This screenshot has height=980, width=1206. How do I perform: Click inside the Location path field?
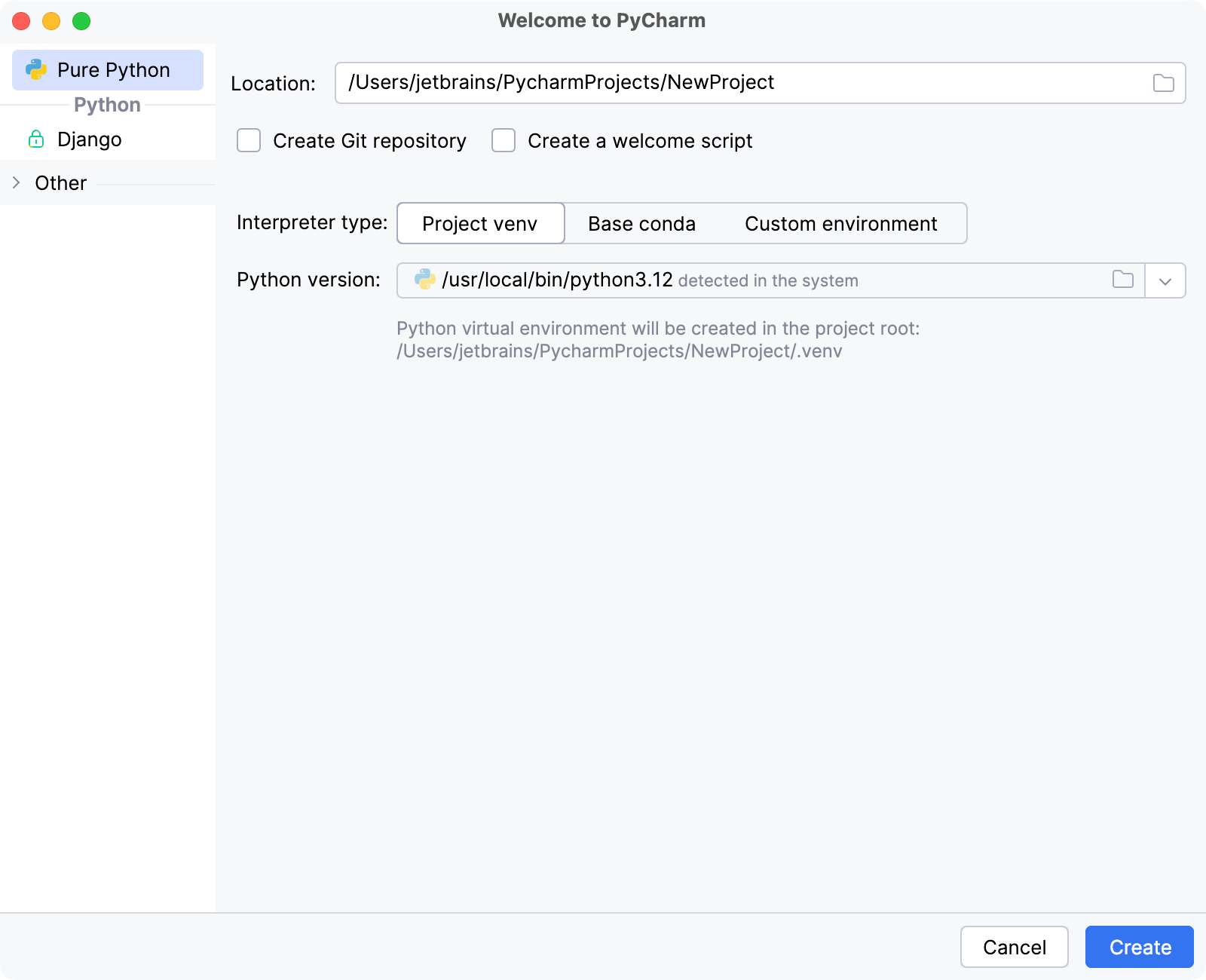click(x=678, y=82)
